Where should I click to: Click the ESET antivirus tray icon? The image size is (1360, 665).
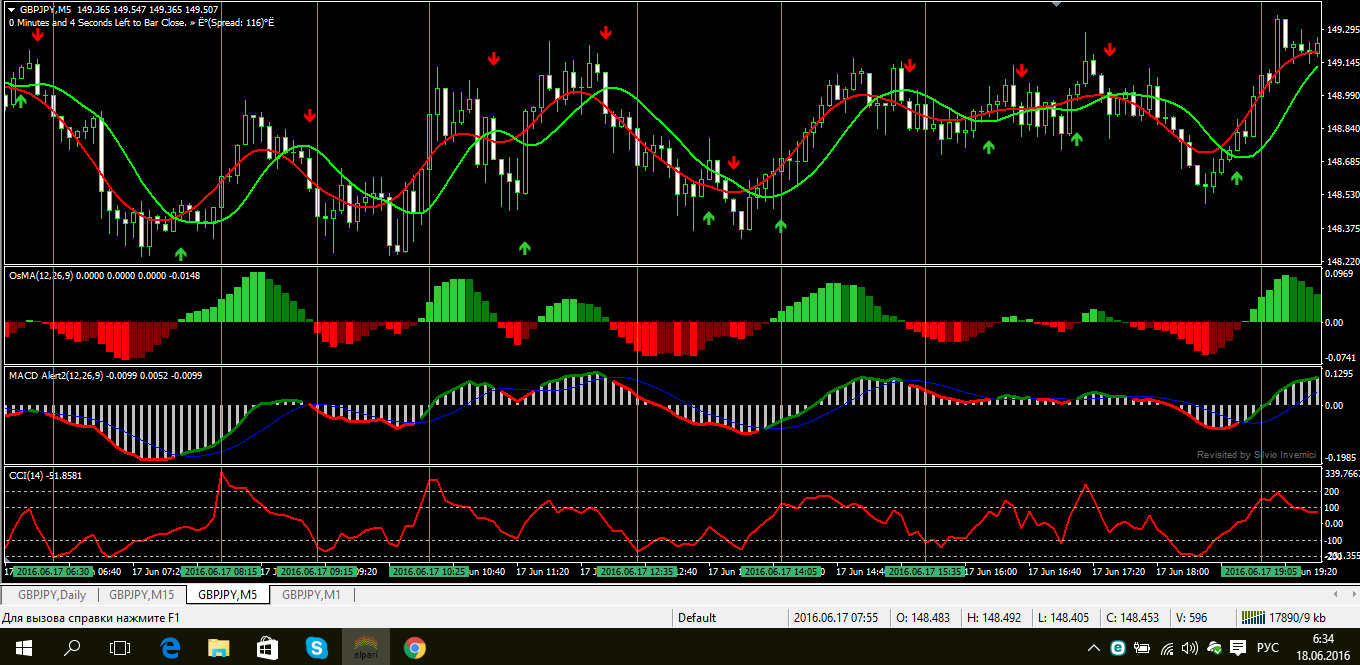(x=1118, y=648)
